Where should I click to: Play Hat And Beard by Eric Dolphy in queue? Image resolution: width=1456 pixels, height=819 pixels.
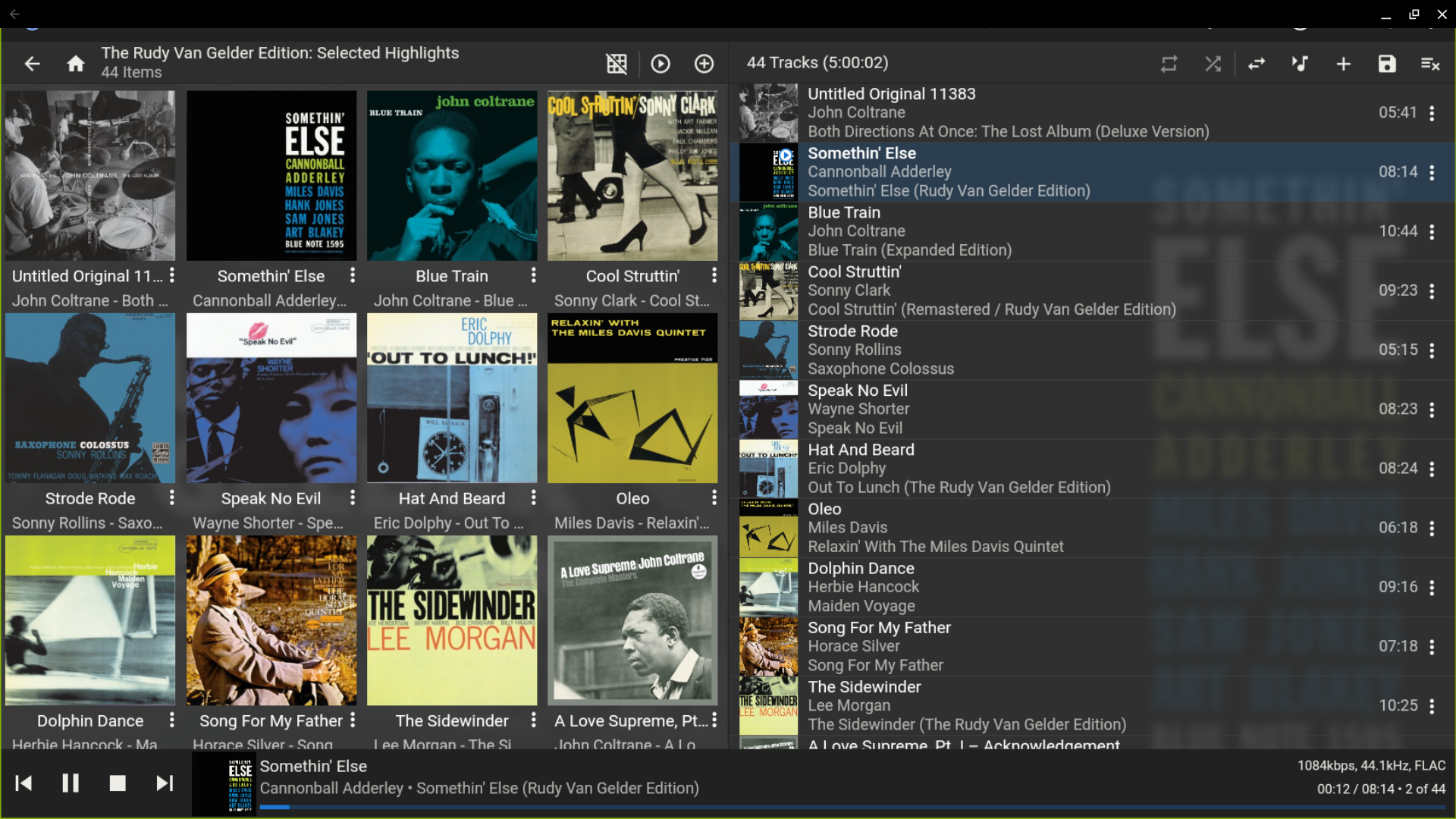tap(1092, 469)
